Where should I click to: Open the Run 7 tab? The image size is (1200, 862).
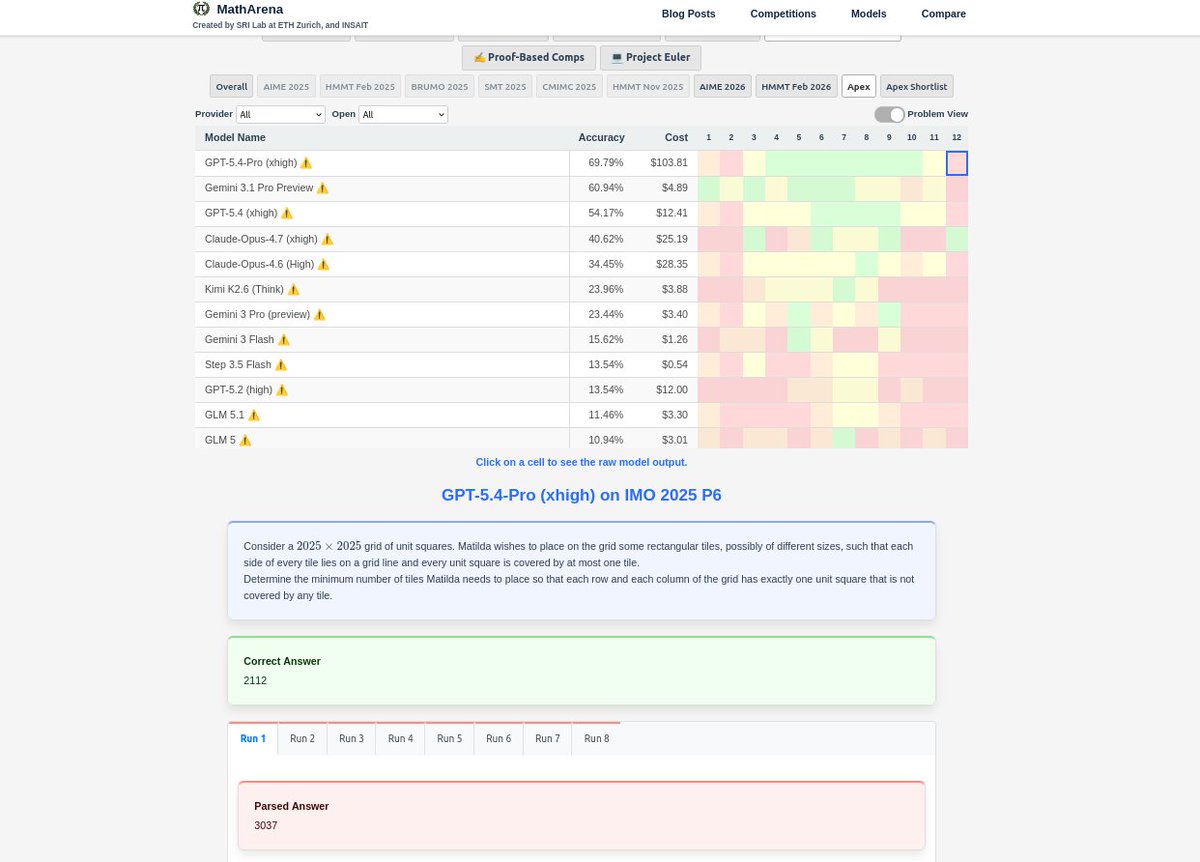click(x=547, y=738)
